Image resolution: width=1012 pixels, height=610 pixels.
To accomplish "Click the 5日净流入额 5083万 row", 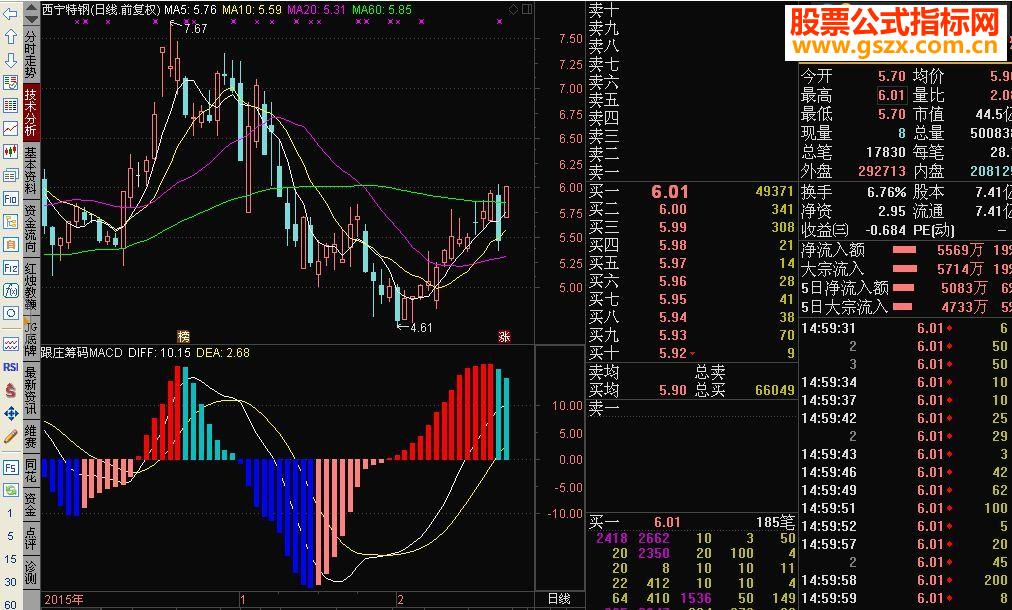I will point(906,288).
